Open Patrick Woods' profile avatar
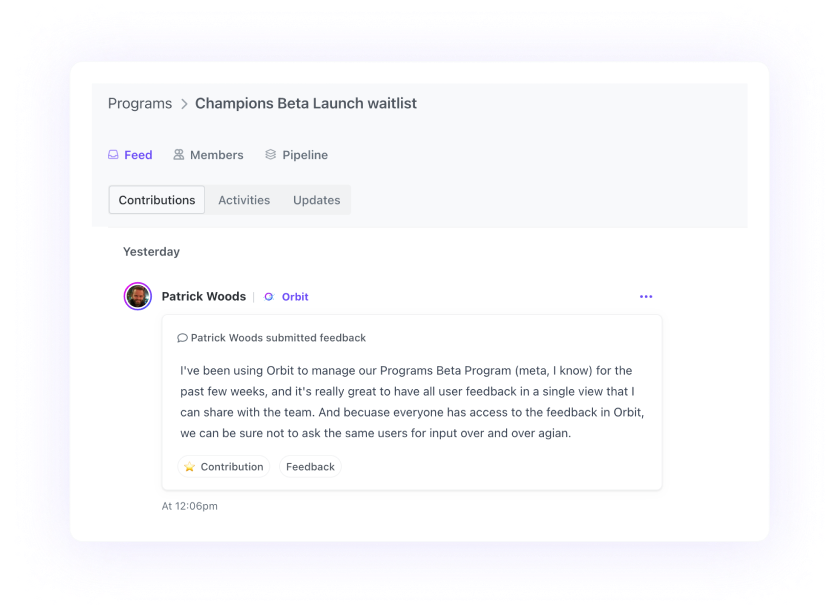This screenshot has height=605, width=839. pos(137,296)
